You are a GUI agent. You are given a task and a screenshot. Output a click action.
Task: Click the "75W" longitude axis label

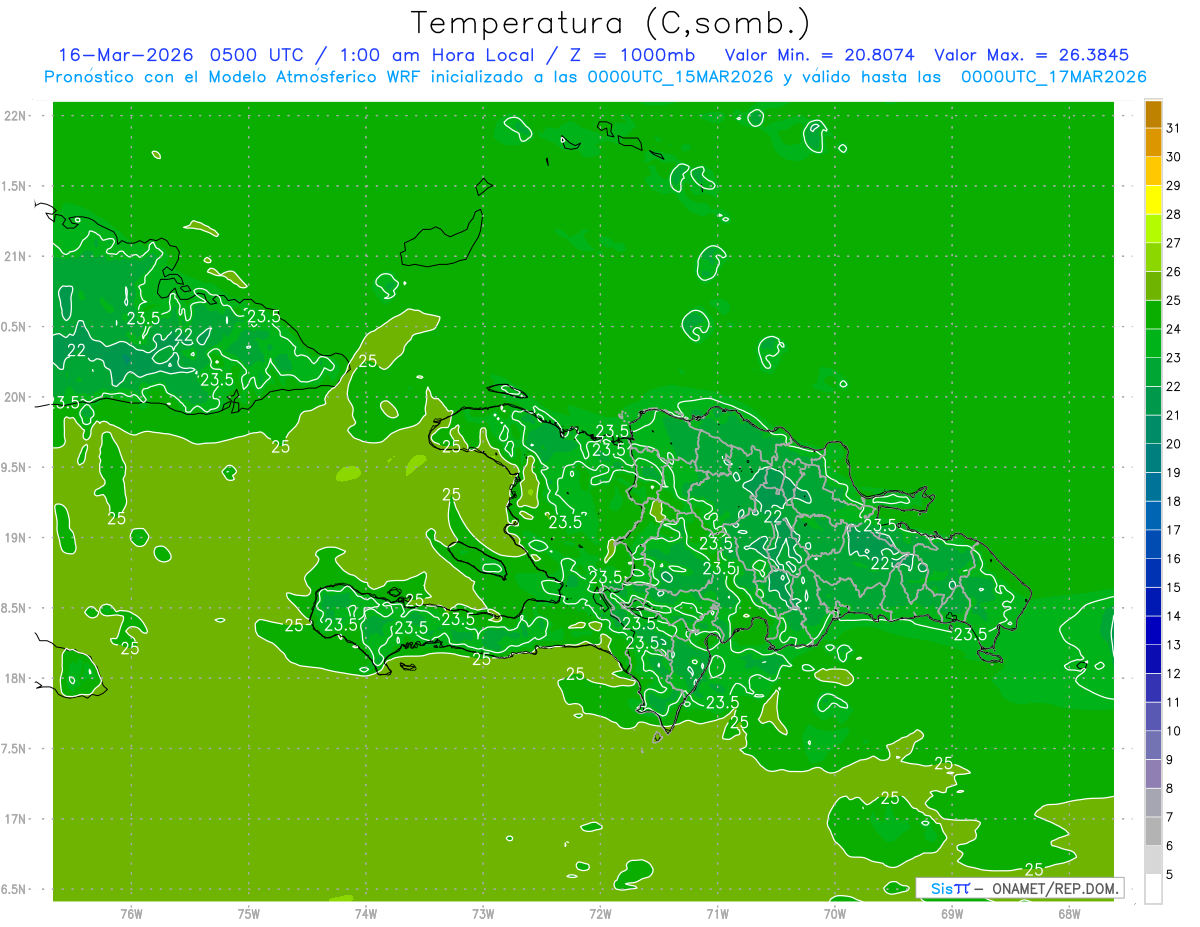click(x=249, y=913)
